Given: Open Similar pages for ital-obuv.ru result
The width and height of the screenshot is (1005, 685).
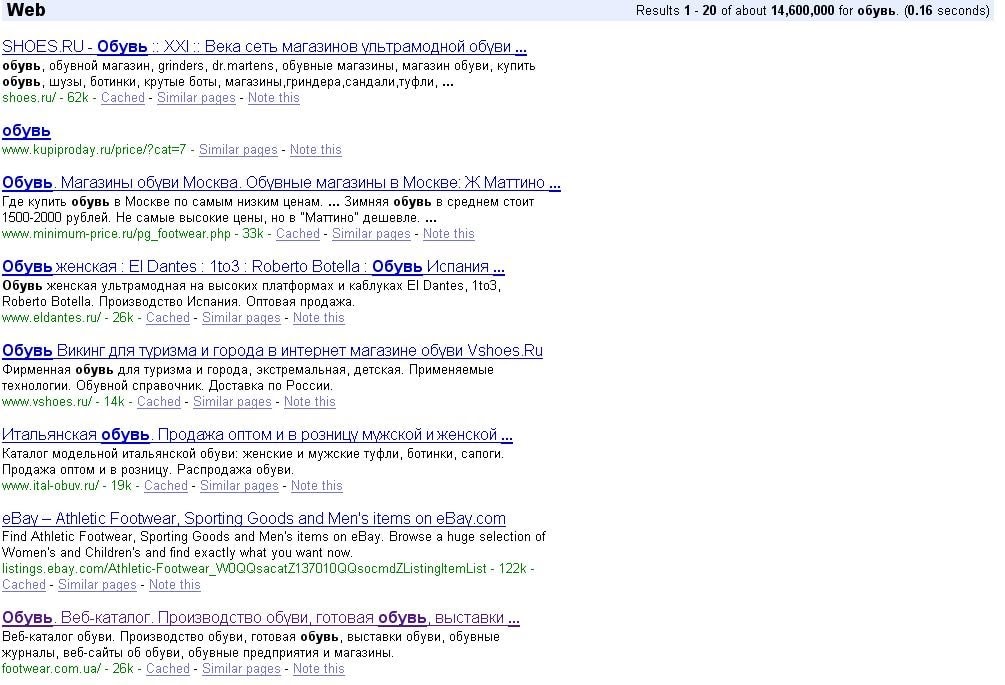Looking at the screenshot, I should pos(239,485).
